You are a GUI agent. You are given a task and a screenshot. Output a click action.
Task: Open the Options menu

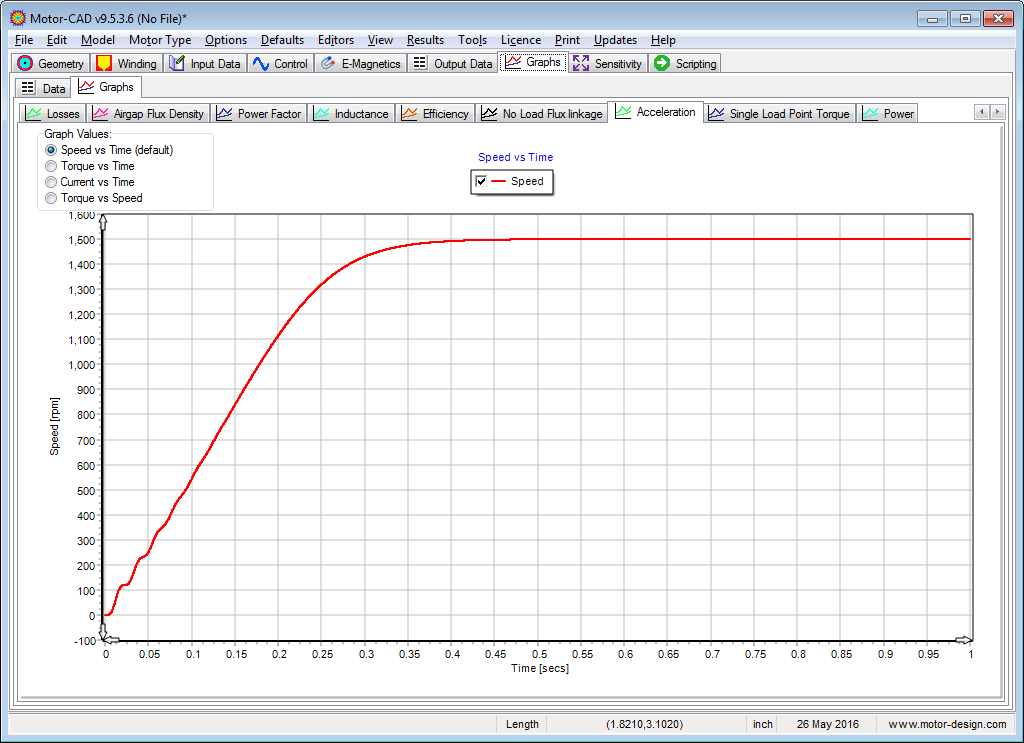(x=226, y=40)
